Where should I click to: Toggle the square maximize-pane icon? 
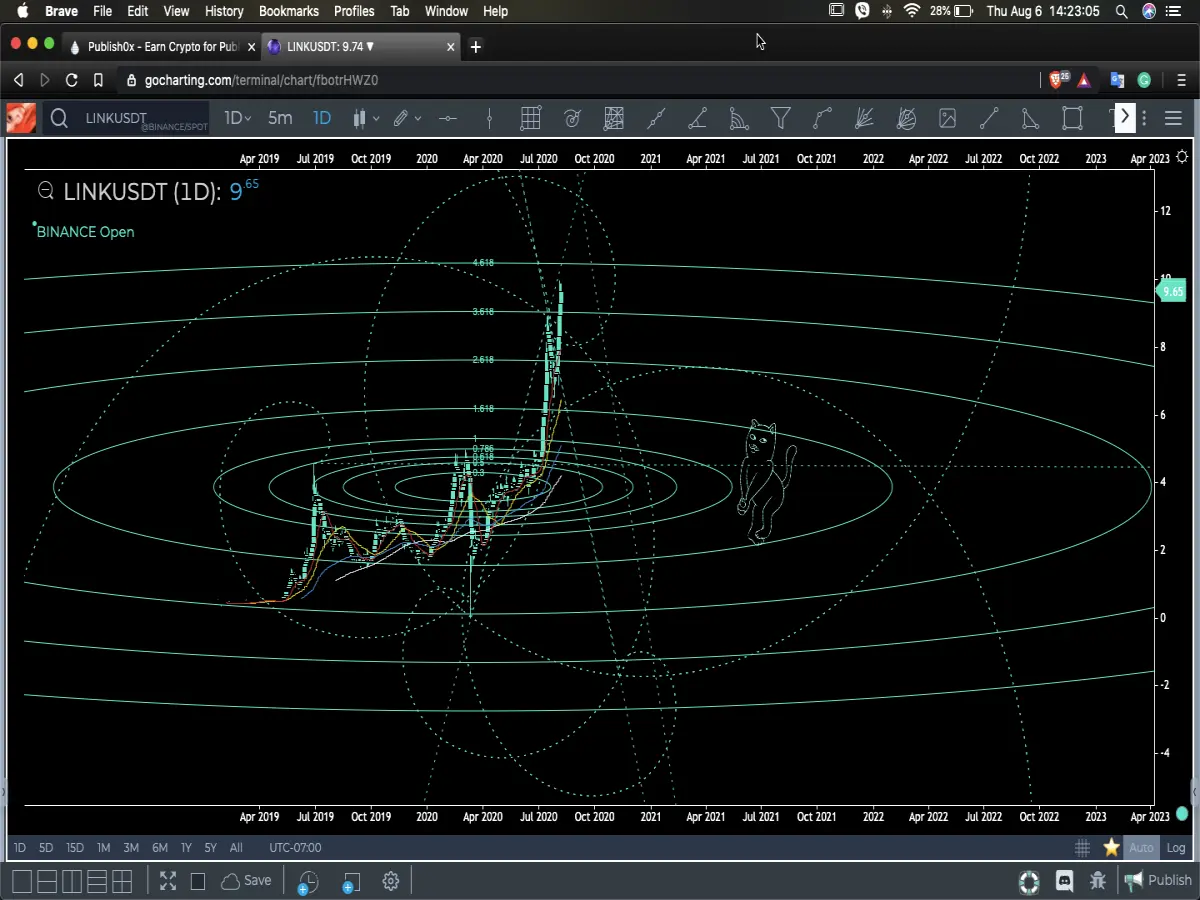198,881
